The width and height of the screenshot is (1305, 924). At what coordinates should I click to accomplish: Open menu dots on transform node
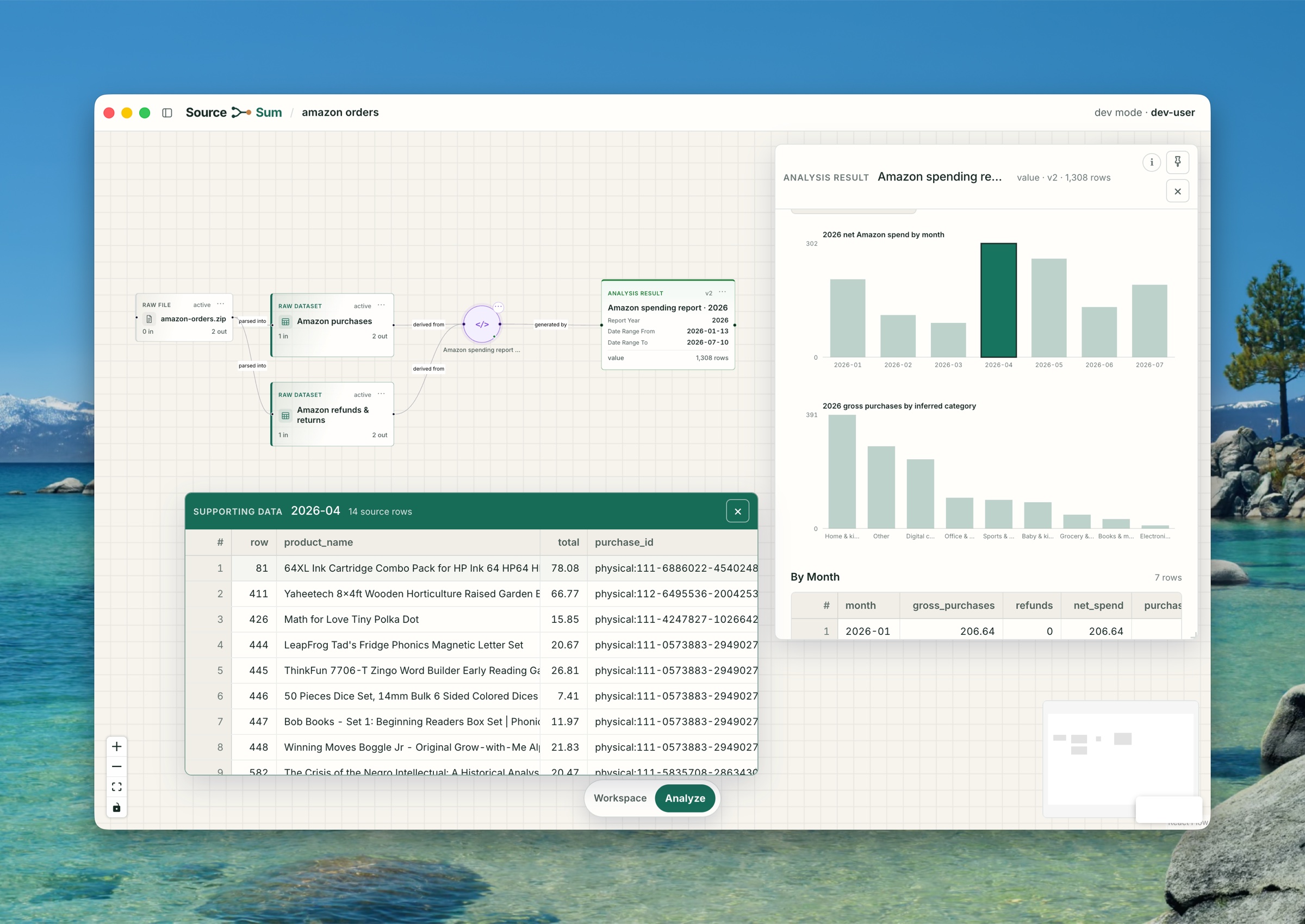coord(498,307)
